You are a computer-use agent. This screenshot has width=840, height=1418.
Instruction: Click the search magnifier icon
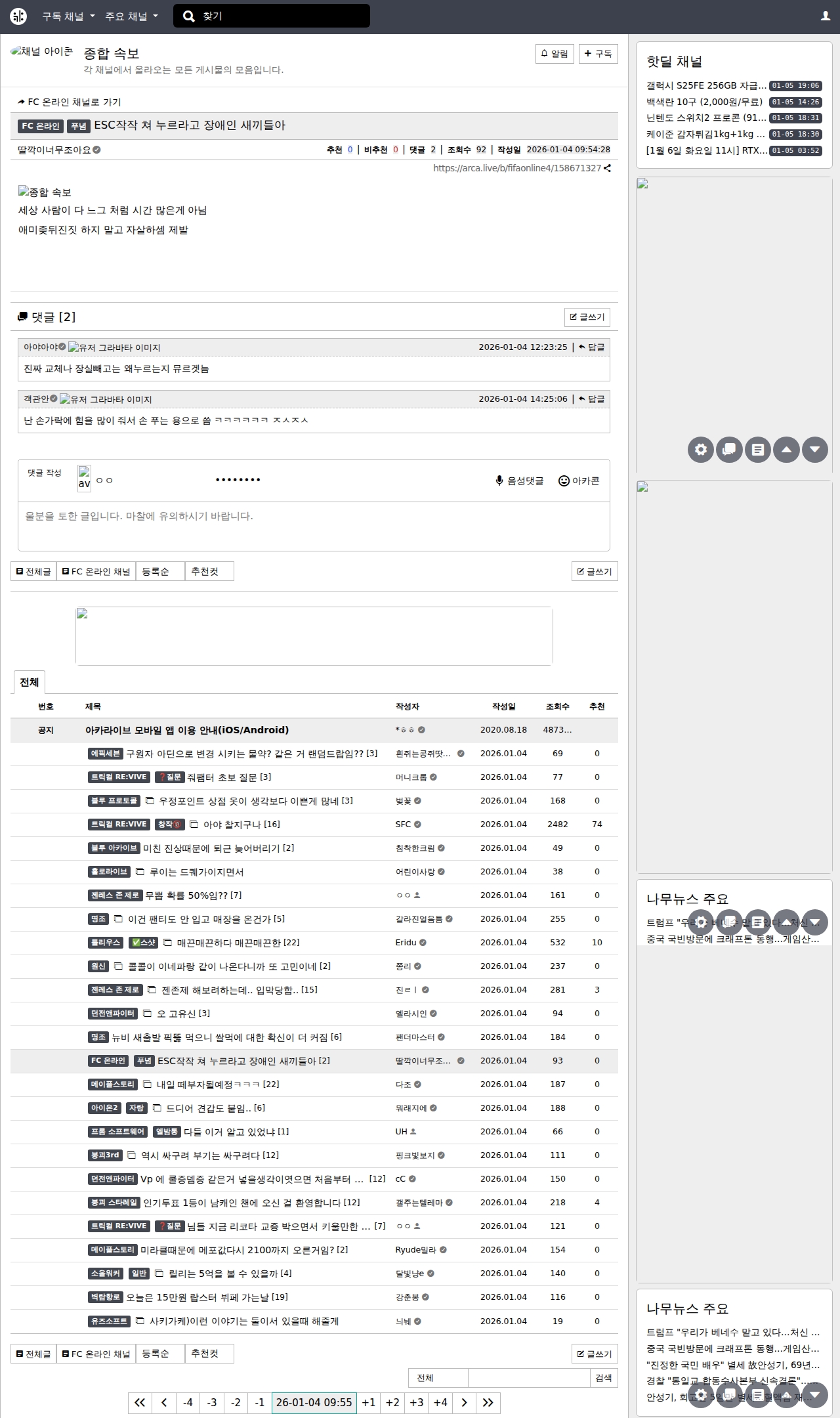click(188, 16)
